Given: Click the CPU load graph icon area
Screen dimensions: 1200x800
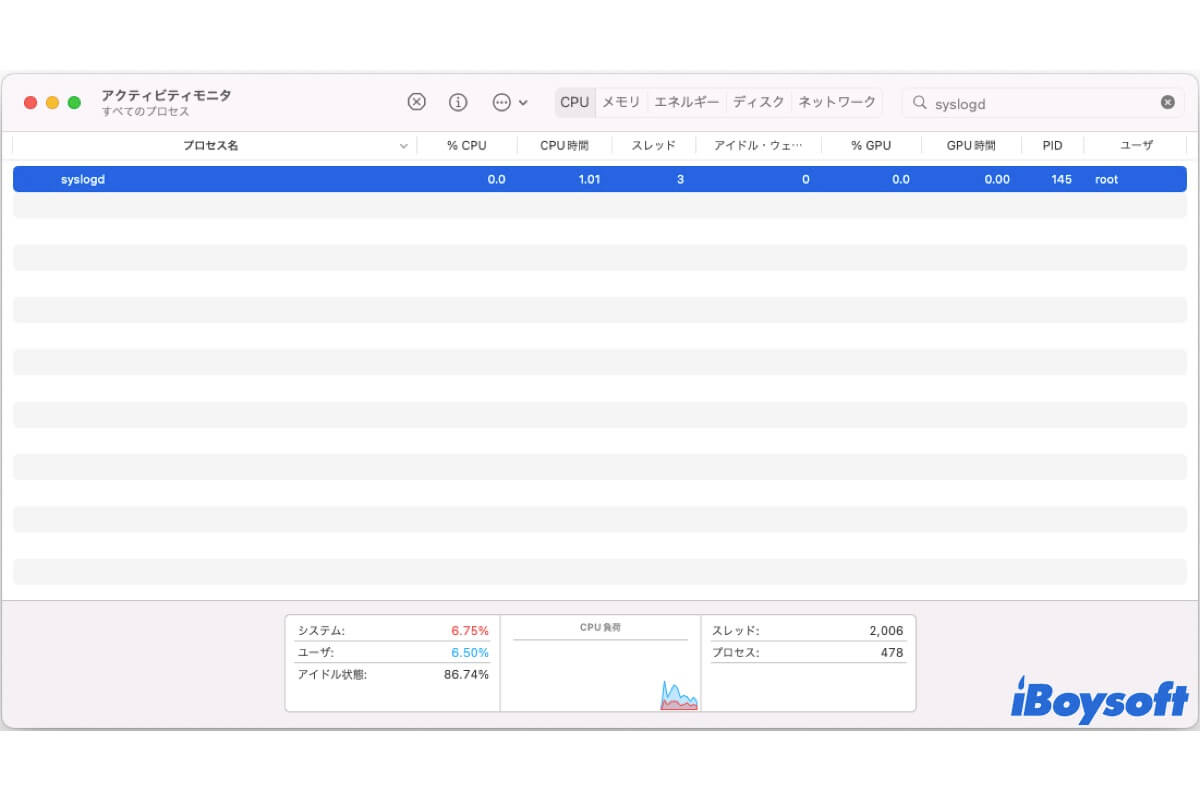Looking at the screenshot, I should [678, 690].
